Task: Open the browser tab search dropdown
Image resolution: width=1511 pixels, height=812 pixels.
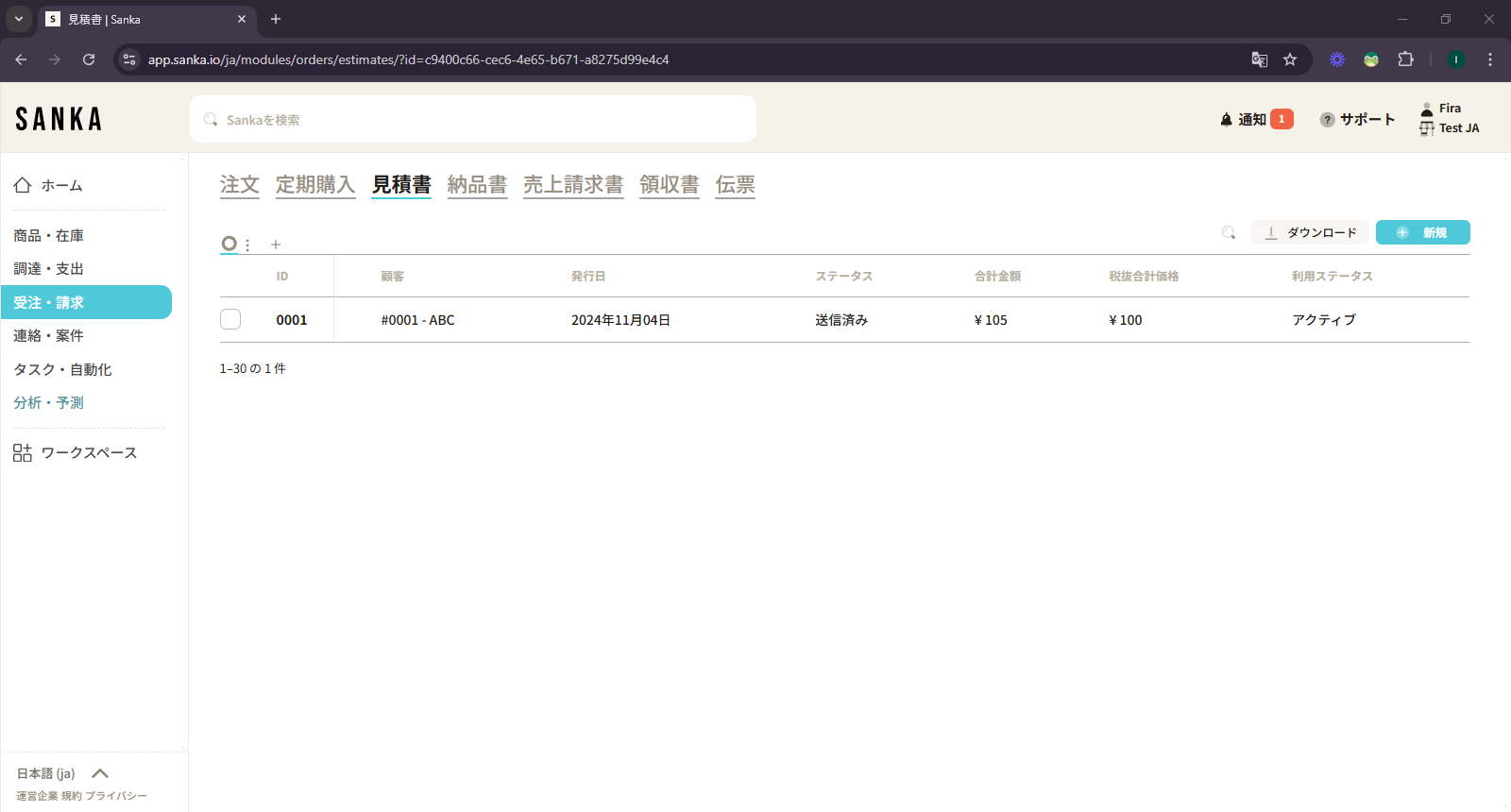Action: [x=19, y=19]
